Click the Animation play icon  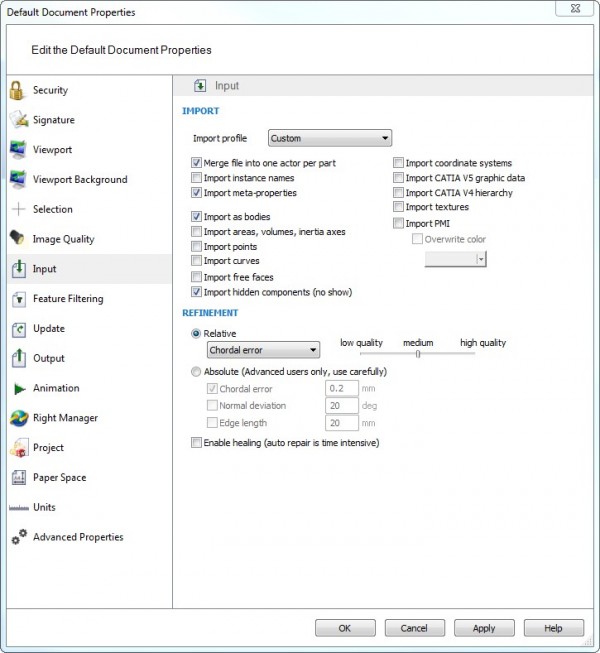pos(19,389)
